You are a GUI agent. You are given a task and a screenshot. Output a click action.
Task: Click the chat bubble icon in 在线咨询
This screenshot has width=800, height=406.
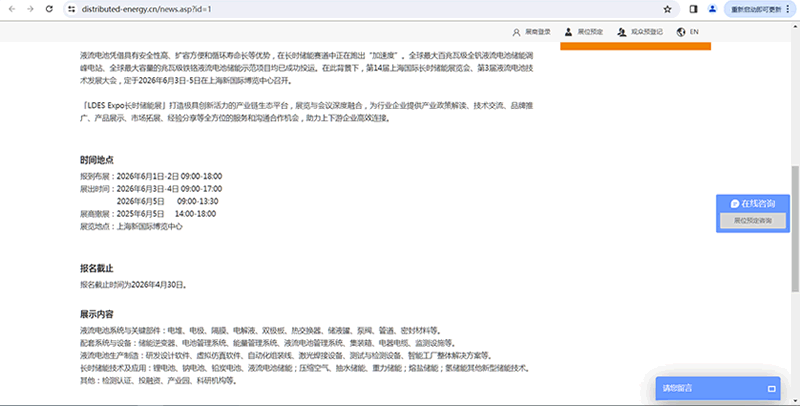tap(735, 203)
